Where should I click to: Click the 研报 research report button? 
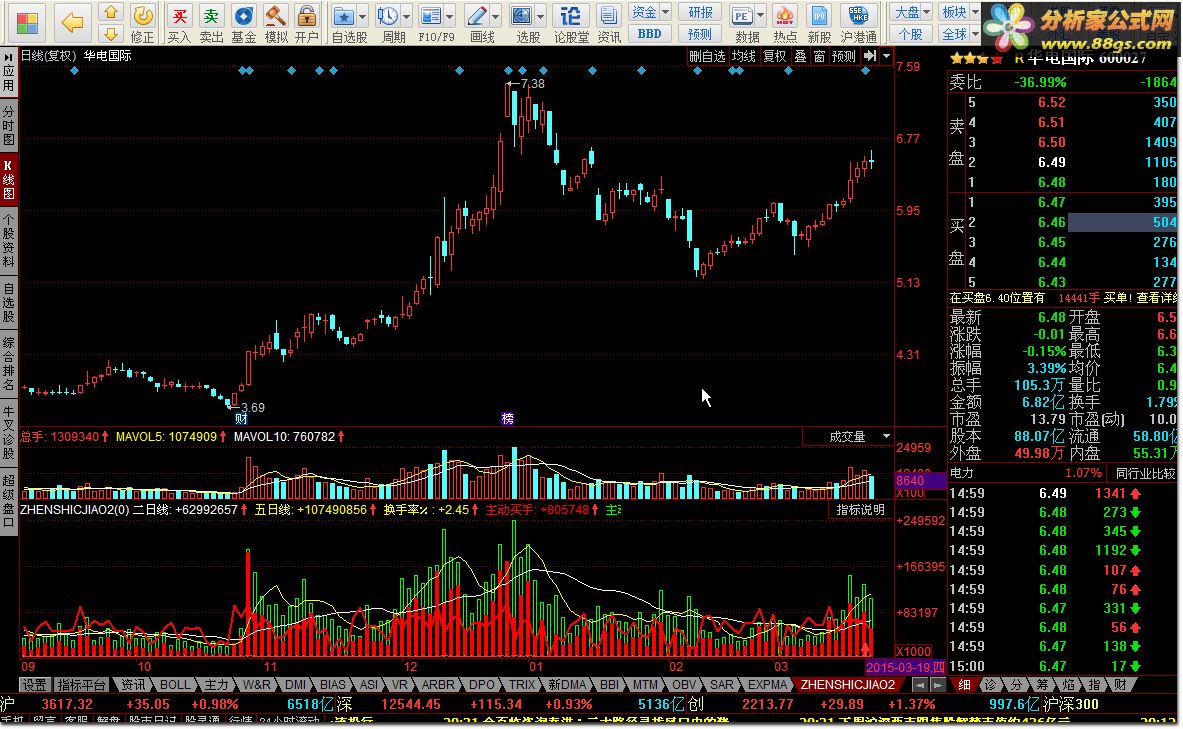point(700,12)
